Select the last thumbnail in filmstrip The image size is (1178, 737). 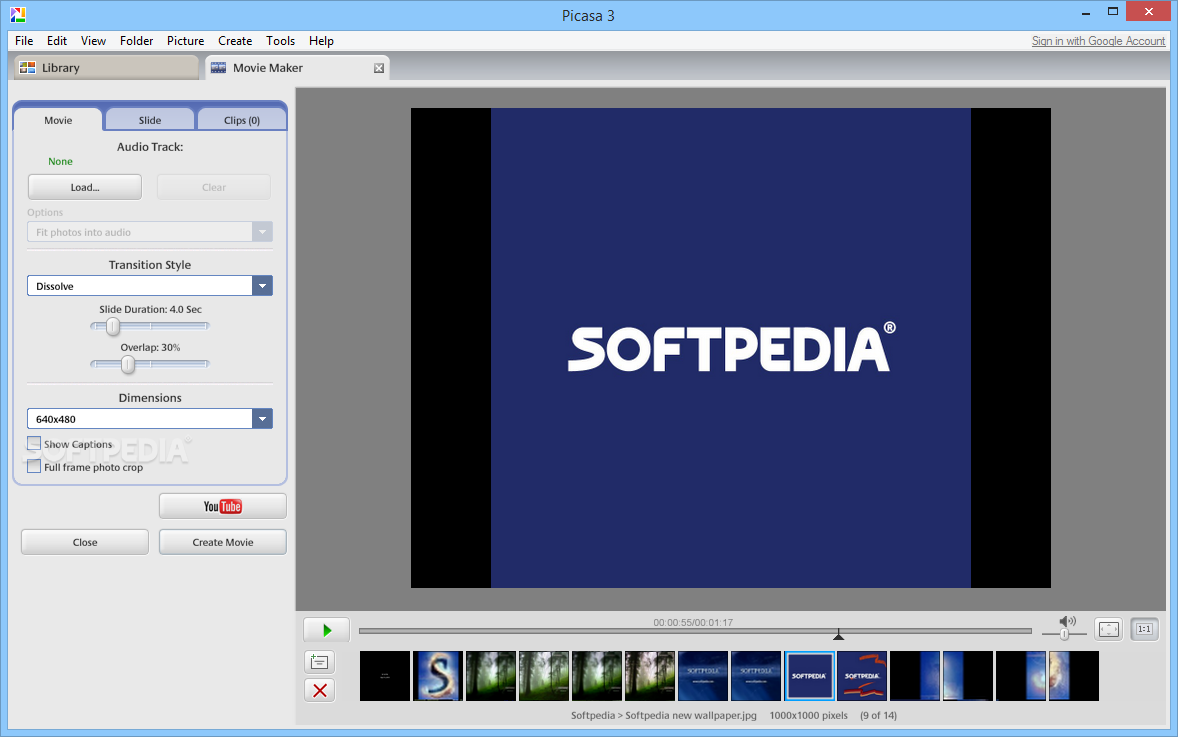pyautogui.click(x=1074, y=676)
